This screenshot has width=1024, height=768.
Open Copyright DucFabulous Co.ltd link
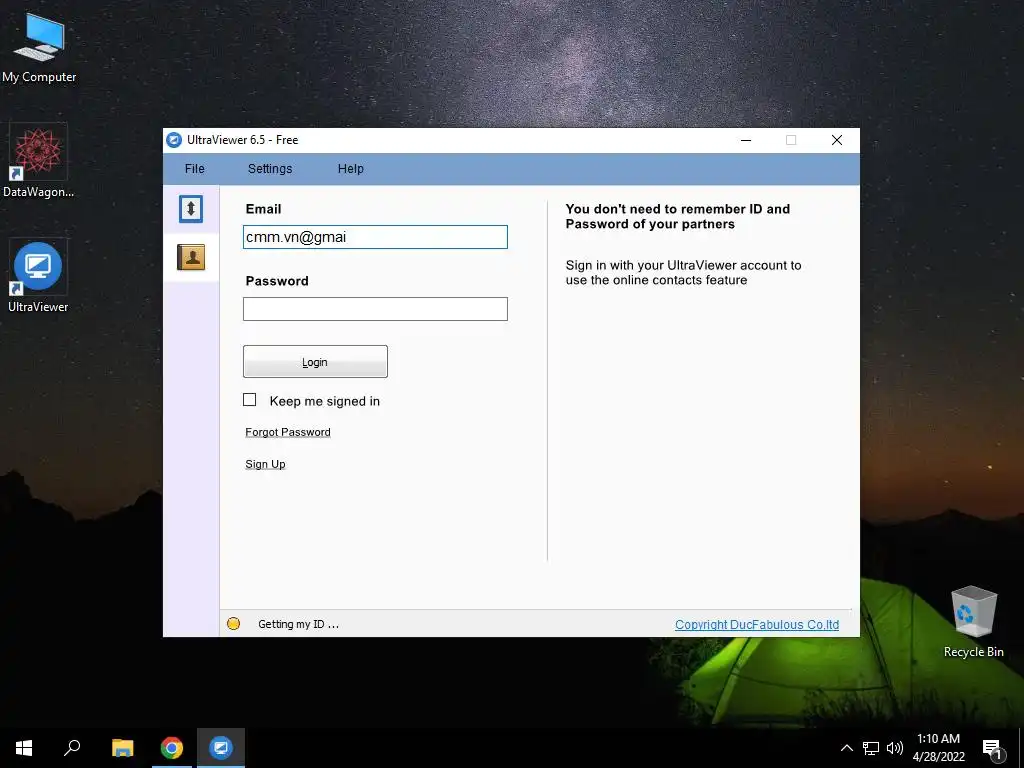click(757, 624)
